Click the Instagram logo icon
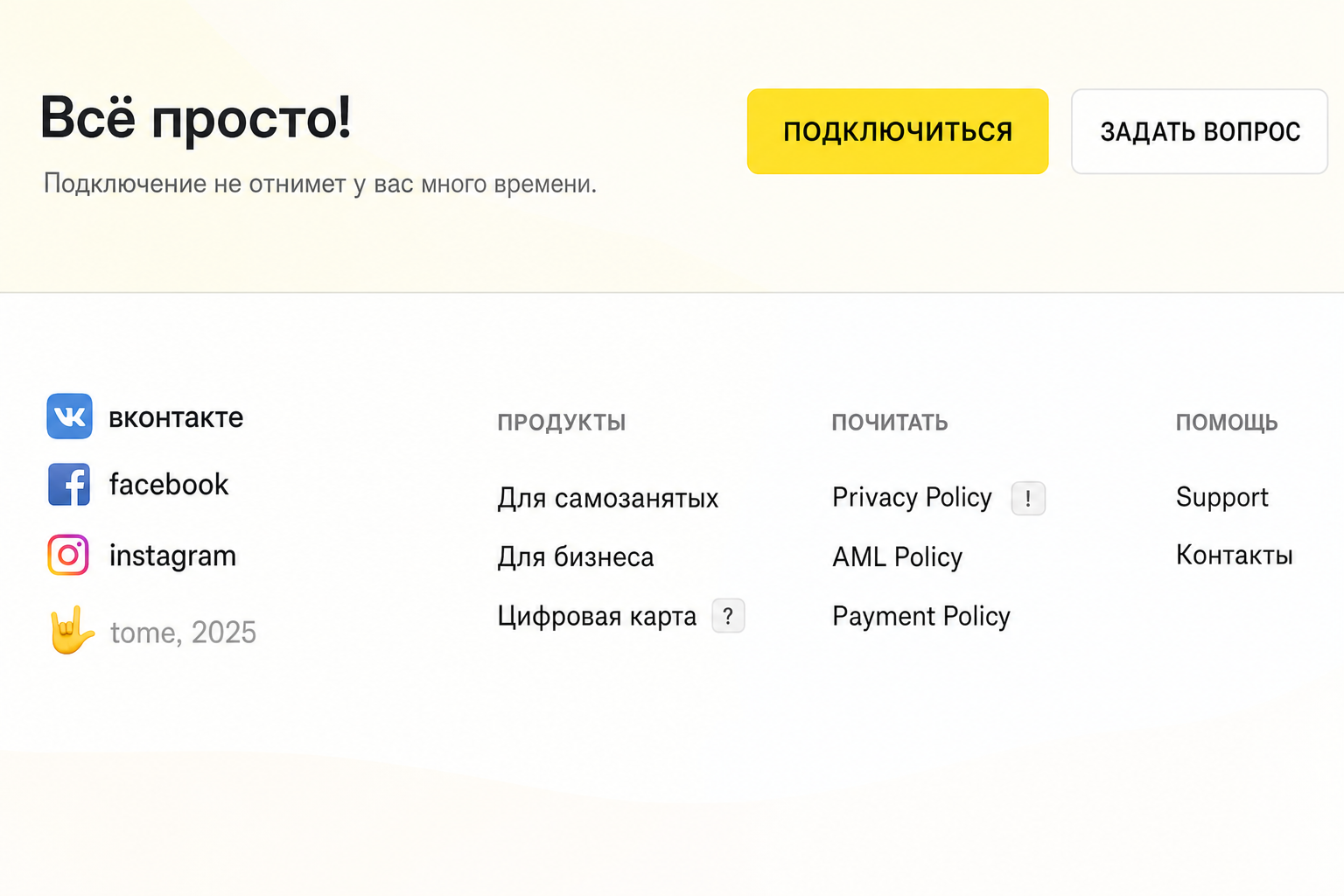 point(68,555)
